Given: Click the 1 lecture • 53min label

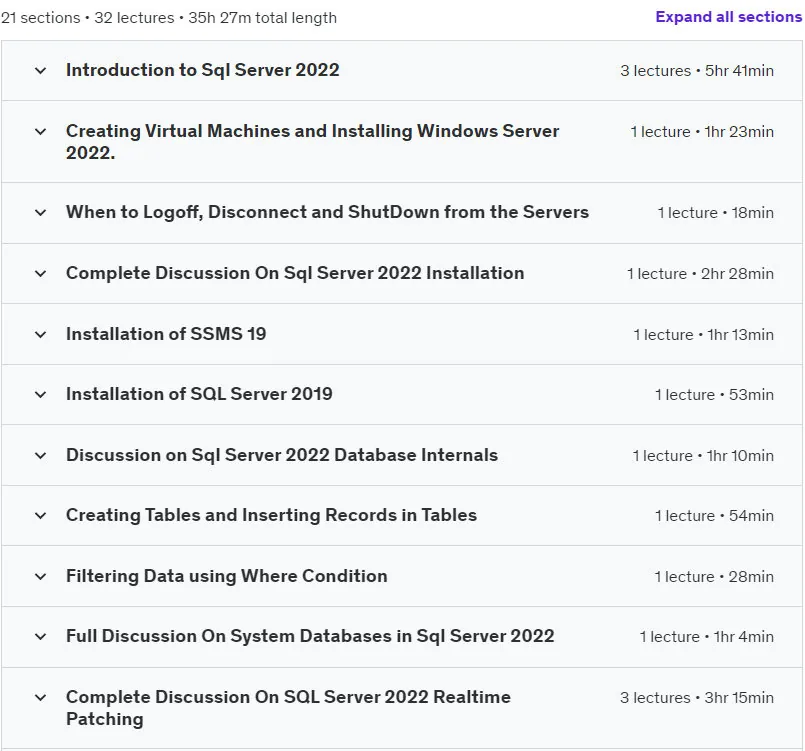Looking at the screenshot, I should click(x=714, y=395).
